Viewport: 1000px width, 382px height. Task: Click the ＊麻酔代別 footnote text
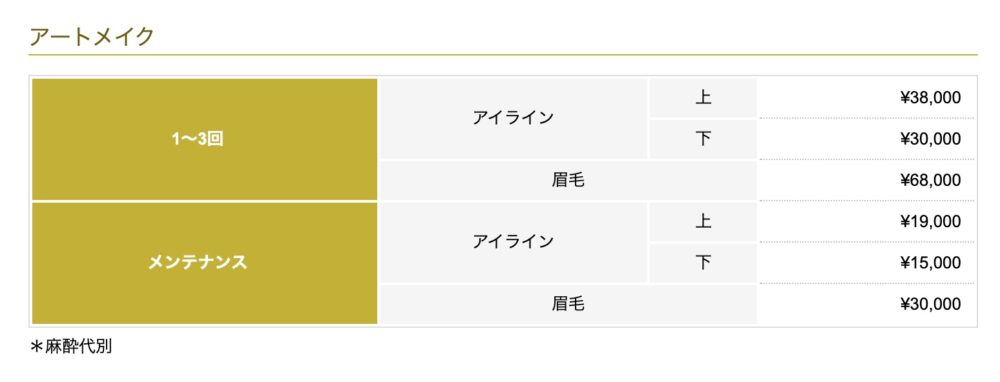pyautogui.click(x=71, y=347)
